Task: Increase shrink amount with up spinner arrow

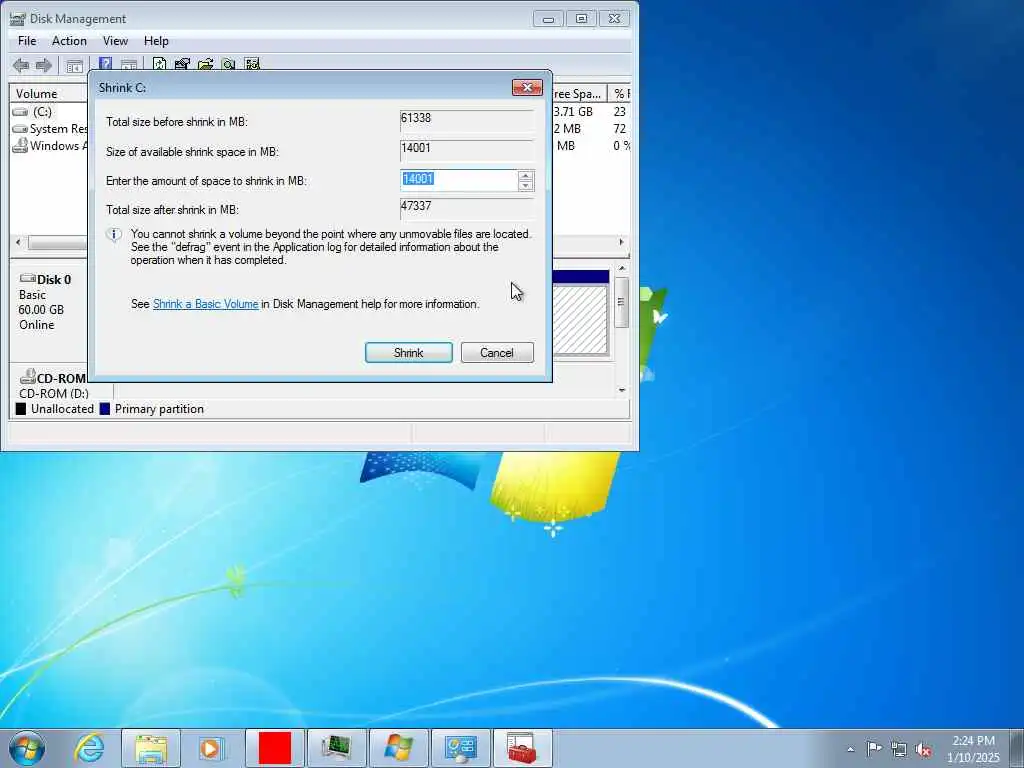Action: click(526, 175)
